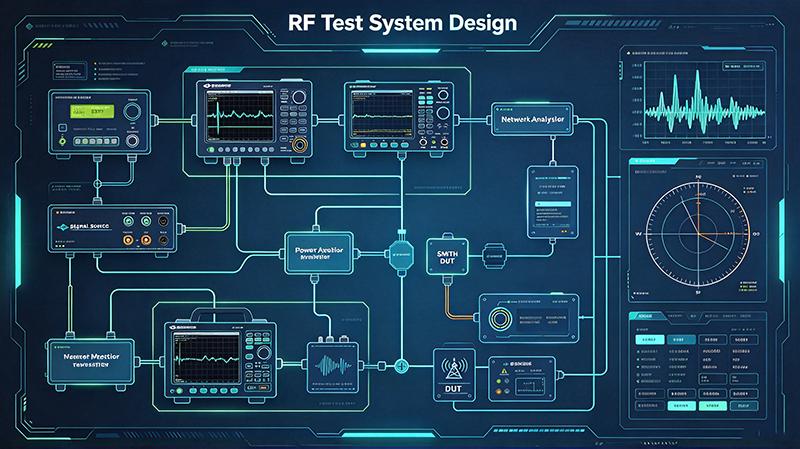
Task: Click the plus junction node left of DUT
Action: point(402,366)
